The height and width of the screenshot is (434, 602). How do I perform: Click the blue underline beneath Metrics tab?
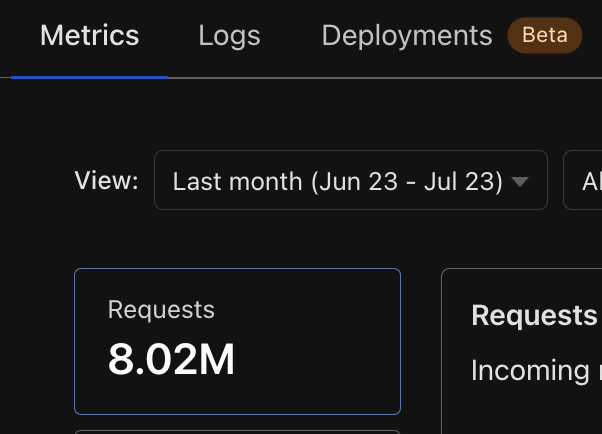(89, 76)
